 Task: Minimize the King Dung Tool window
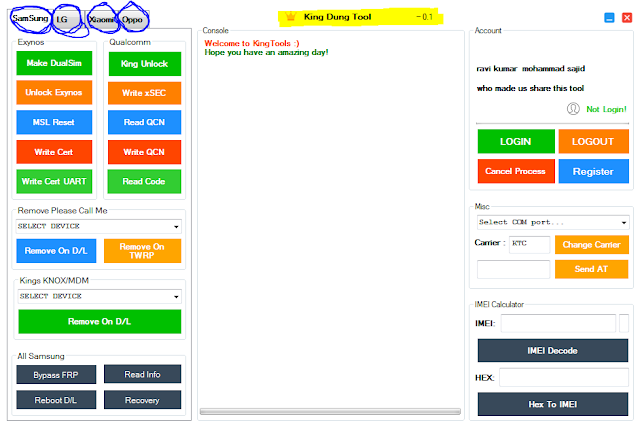[609, 18]
